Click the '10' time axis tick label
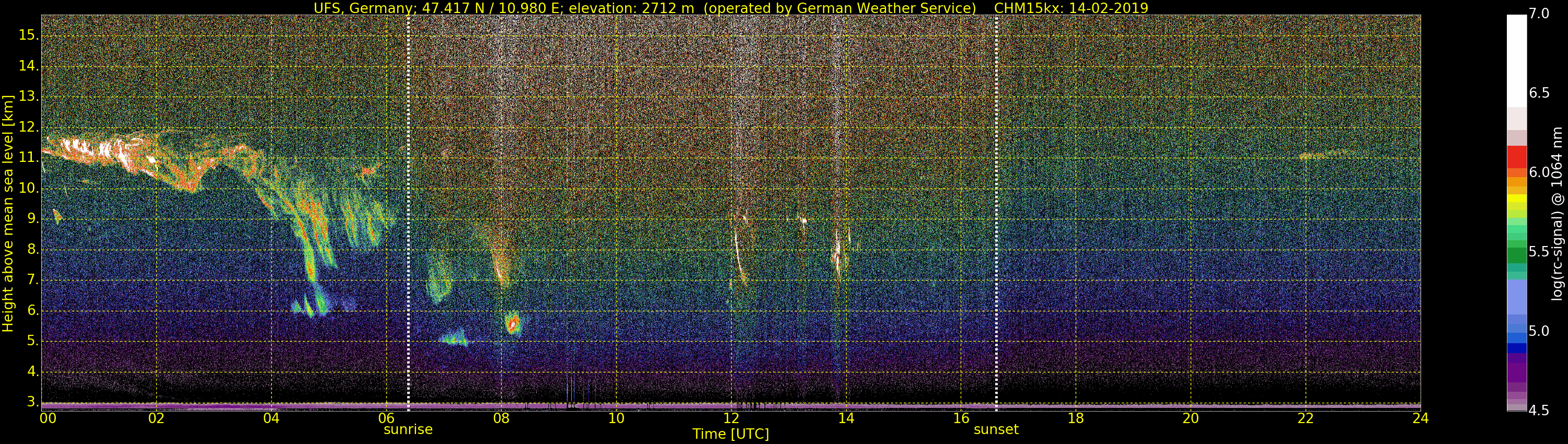 coord(616,418)
